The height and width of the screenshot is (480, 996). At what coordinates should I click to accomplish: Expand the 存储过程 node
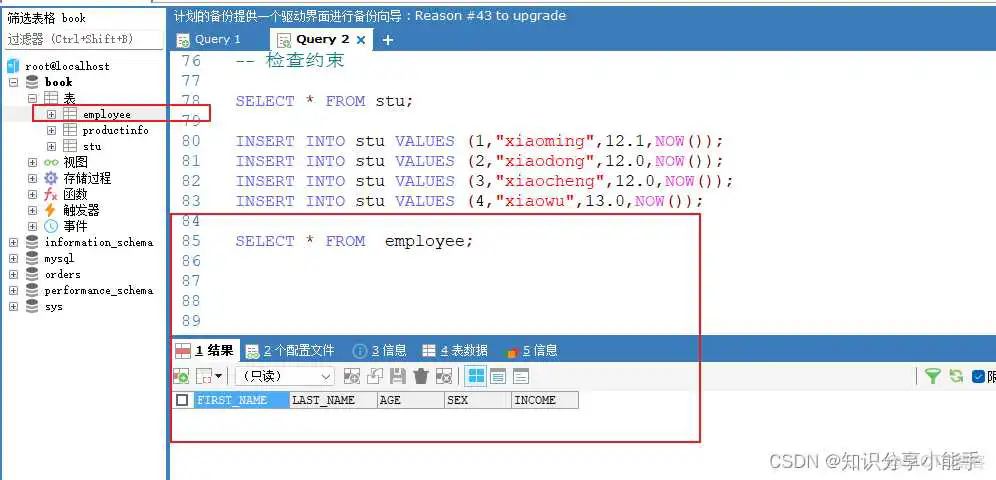(32, 178)
